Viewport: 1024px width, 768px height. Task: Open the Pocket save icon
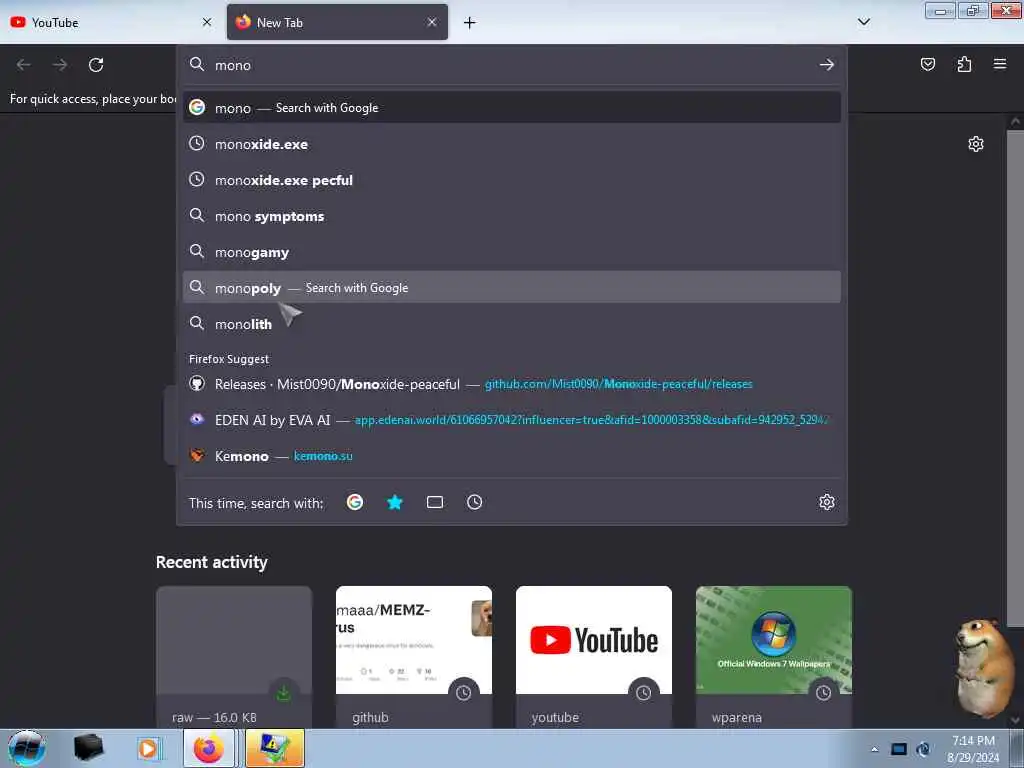[927, 64]
